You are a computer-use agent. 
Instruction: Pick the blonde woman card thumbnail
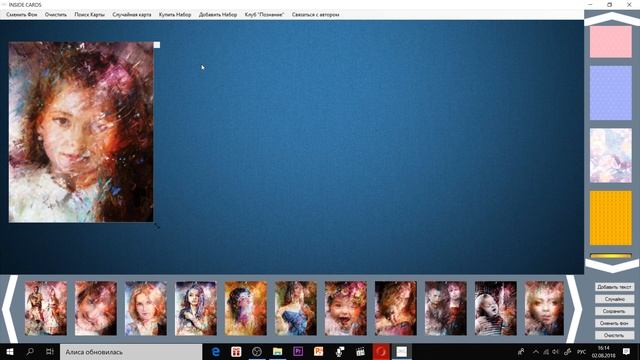(146, 308)
